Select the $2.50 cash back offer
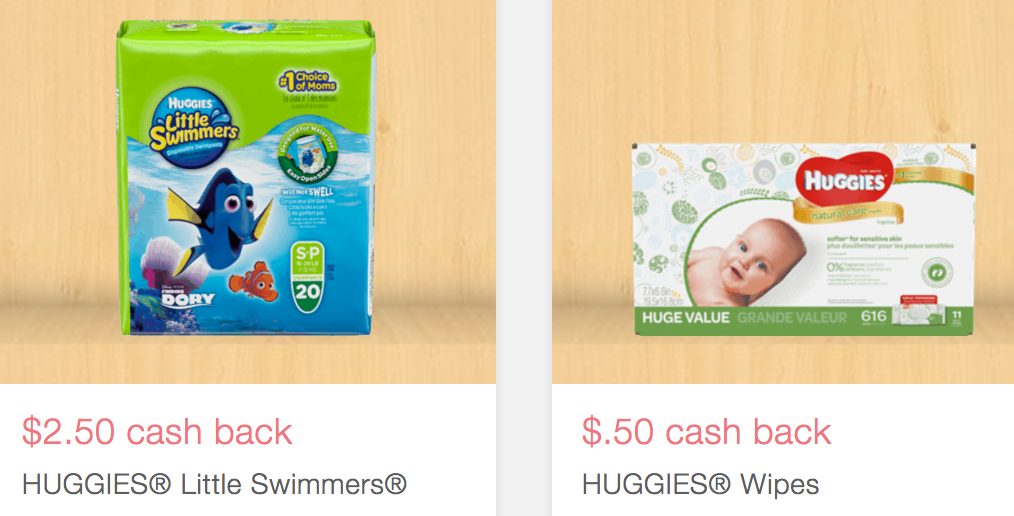The height and width of the screenshot is (516, 1014). pyautogui.click(x=157, y=432)
